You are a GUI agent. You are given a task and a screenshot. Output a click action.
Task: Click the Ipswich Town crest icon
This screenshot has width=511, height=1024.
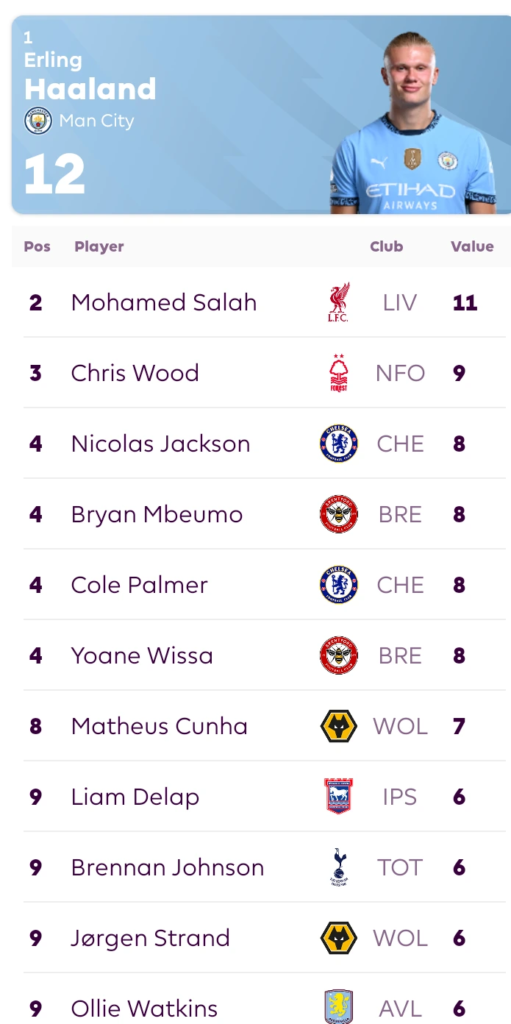click(x=338, y=796)
